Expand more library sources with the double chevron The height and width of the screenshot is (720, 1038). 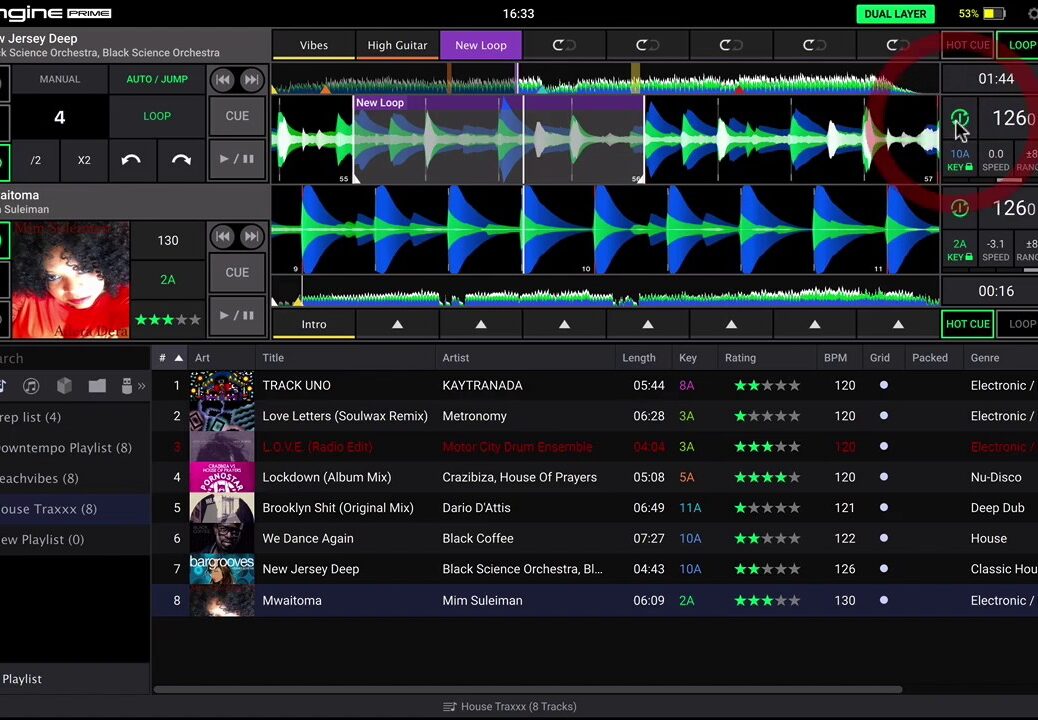tap(141, 386)
